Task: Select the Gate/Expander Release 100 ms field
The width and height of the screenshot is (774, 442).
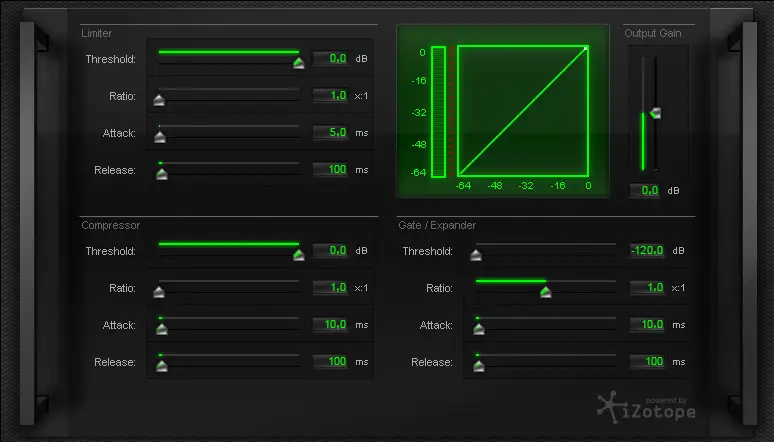Action: [647, 362]
